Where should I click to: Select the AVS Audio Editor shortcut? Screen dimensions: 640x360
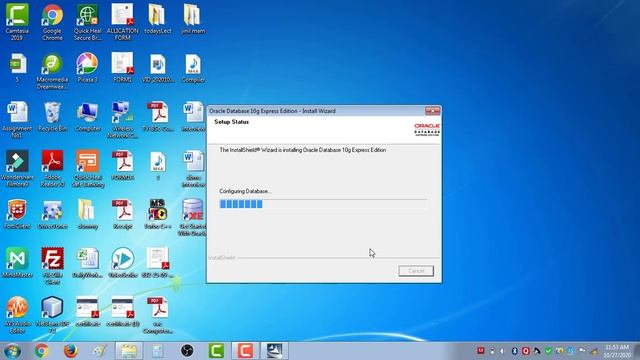[17, 315]
